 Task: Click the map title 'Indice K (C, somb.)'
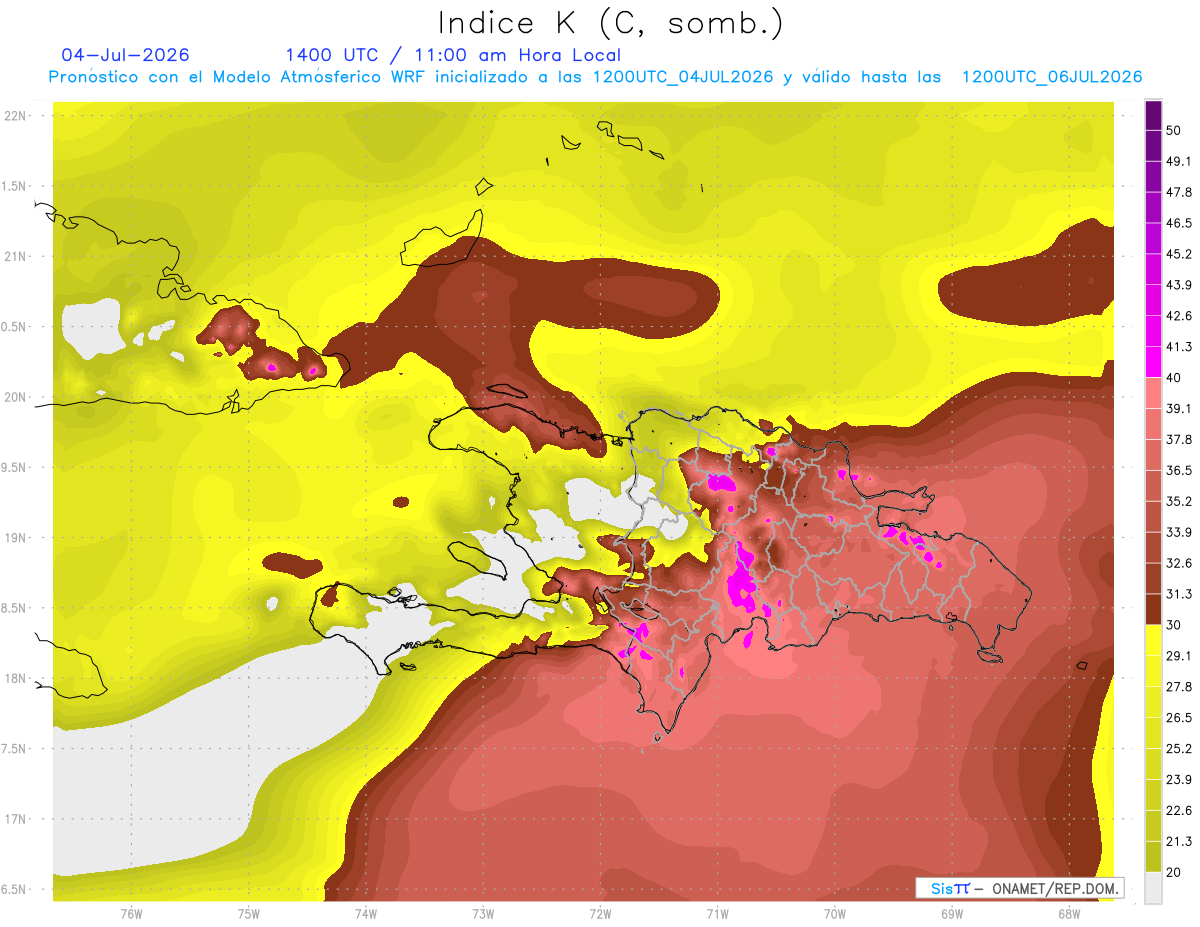point(611,23)
